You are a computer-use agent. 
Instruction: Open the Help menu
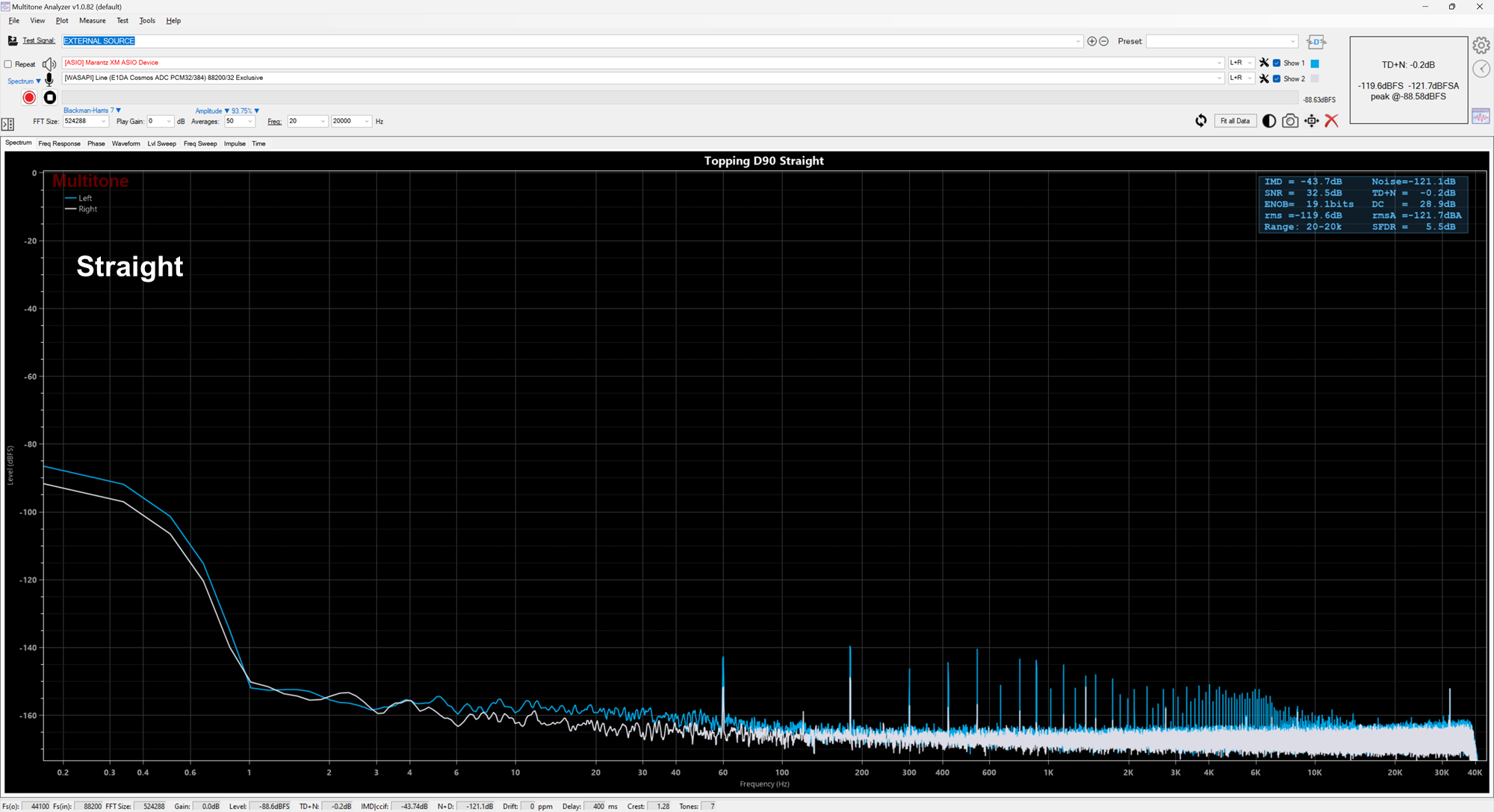pyautogui.click(x=173, y=21)
